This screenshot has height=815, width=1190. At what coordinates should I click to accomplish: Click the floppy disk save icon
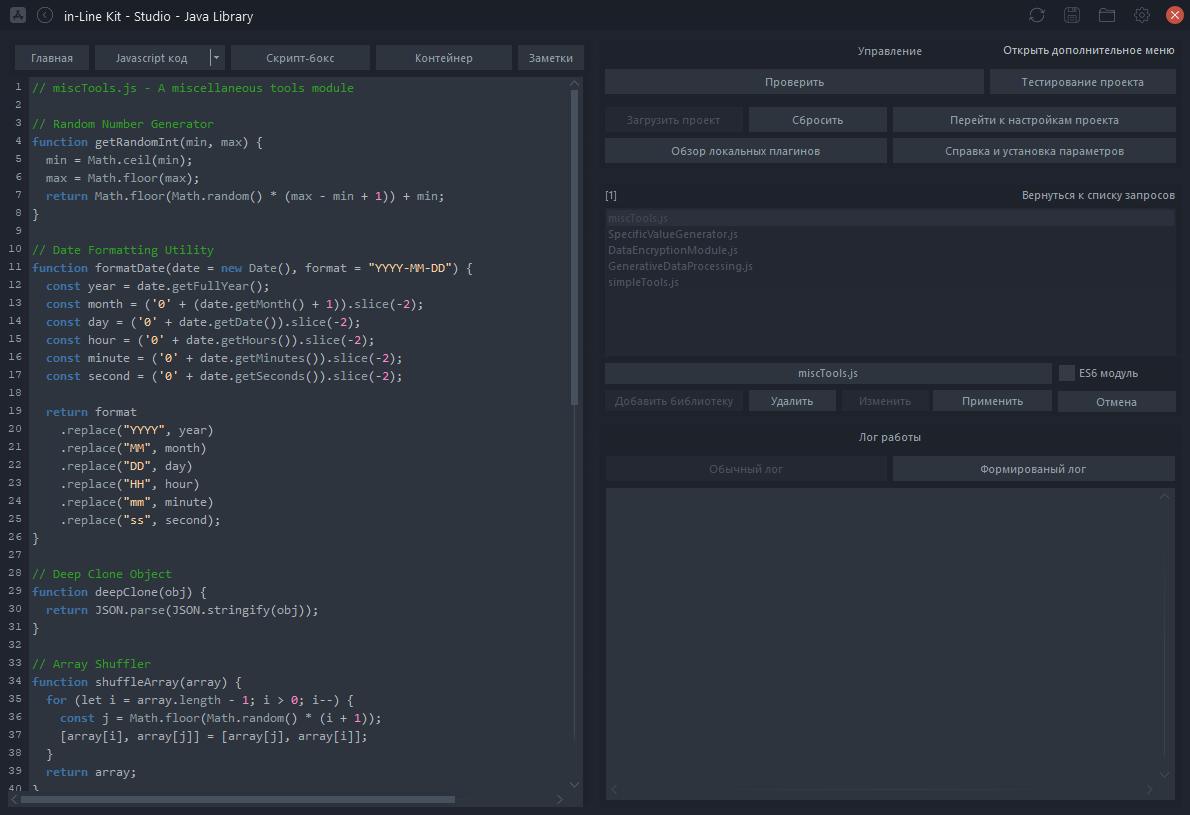pyautogui.click(x=1072, y=15)
